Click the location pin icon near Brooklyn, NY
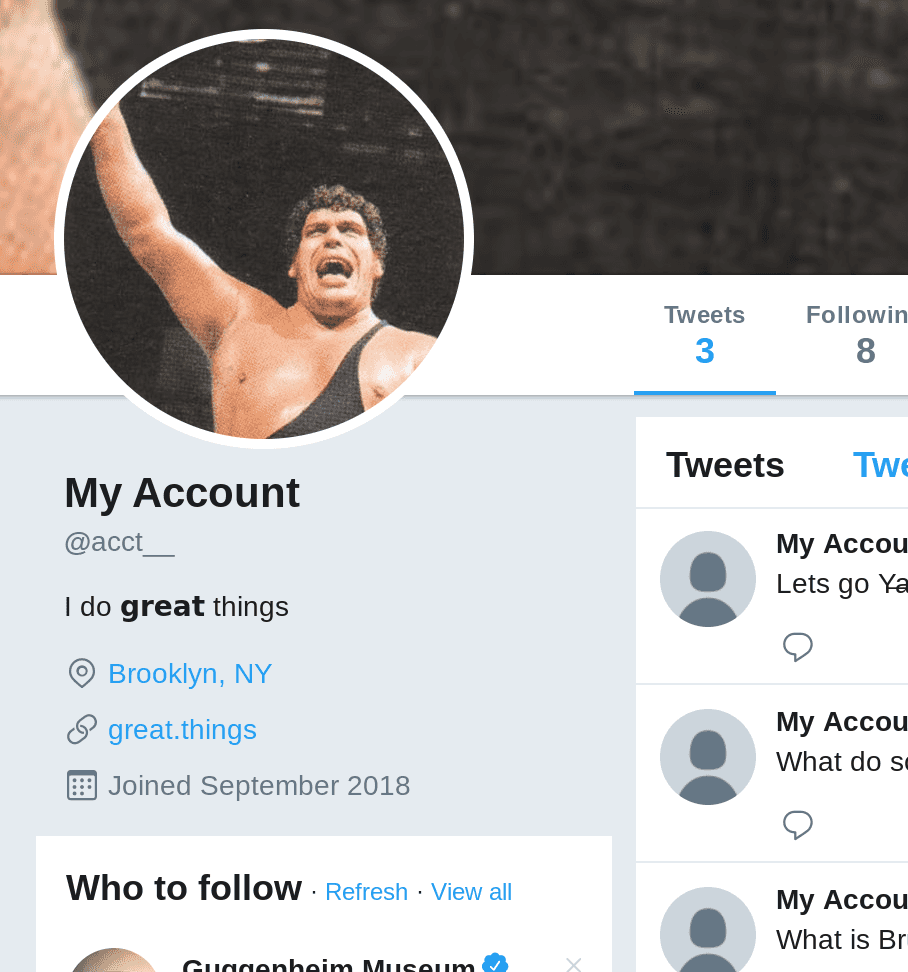Viewport: 908px width, 972px height. click(81, 673)
